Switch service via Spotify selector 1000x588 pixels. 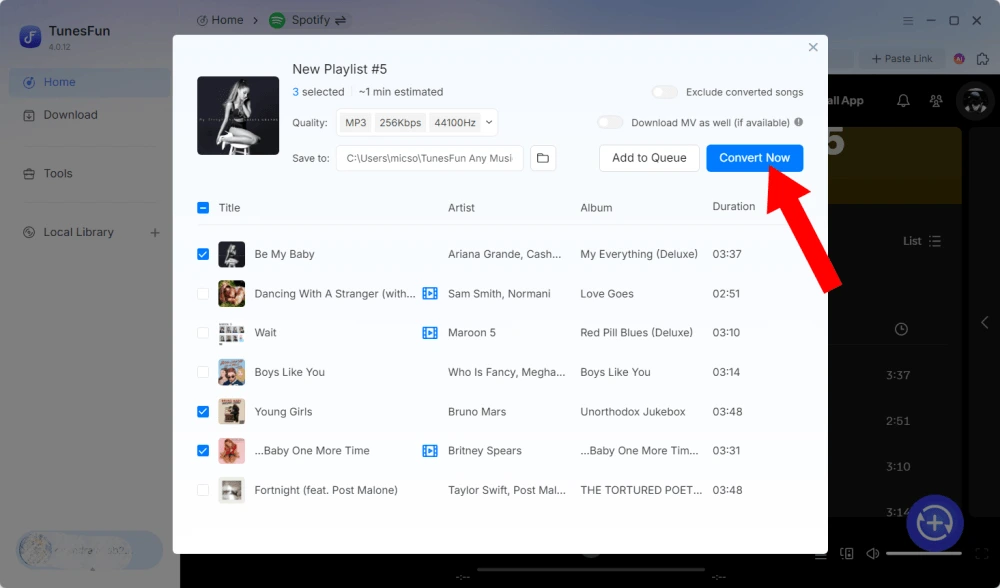click(308, 20)
